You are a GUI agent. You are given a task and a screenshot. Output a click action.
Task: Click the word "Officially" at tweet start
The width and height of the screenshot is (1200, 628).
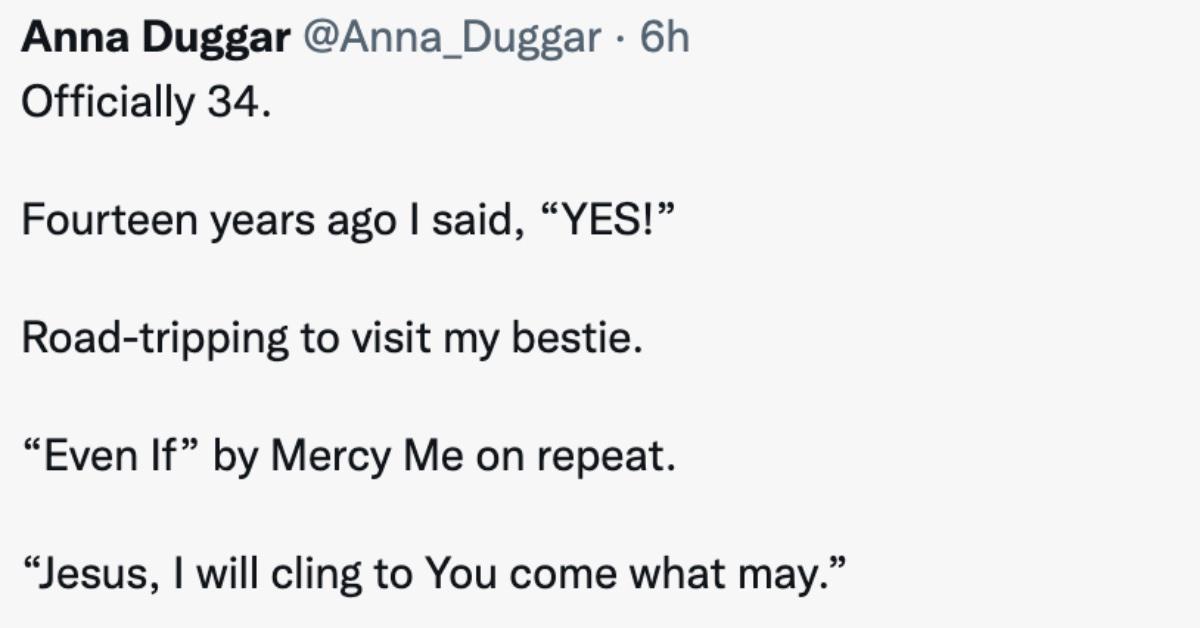tap(109, 102)
